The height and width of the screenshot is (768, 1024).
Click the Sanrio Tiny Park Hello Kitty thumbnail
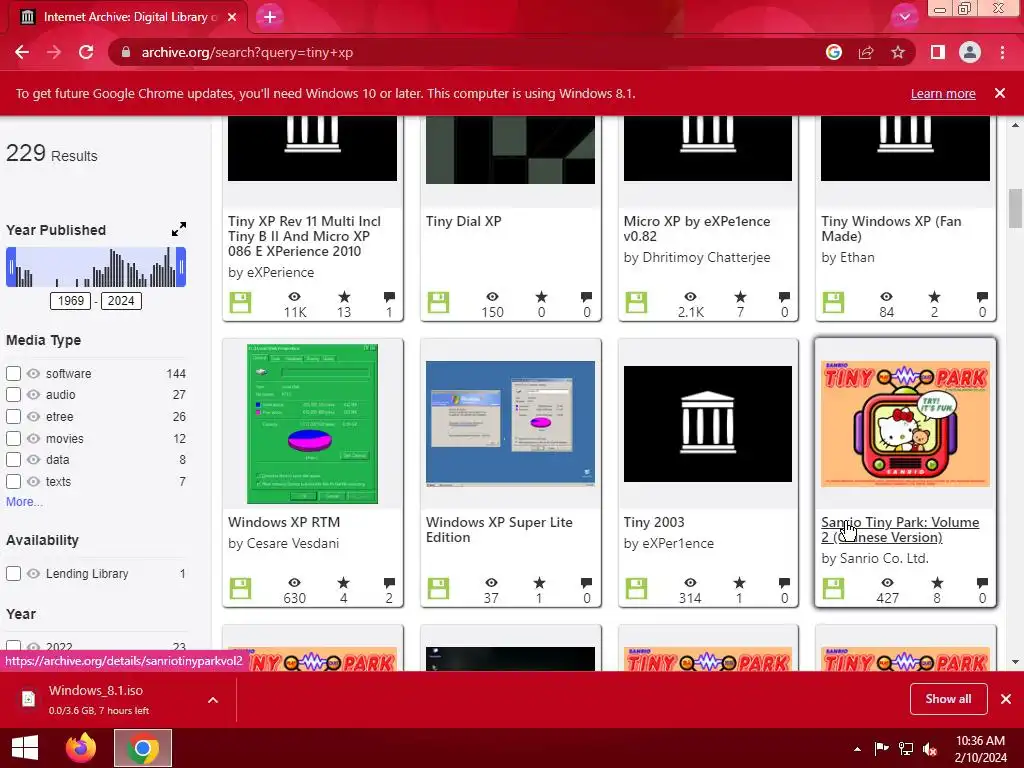(x=905, y=424)
